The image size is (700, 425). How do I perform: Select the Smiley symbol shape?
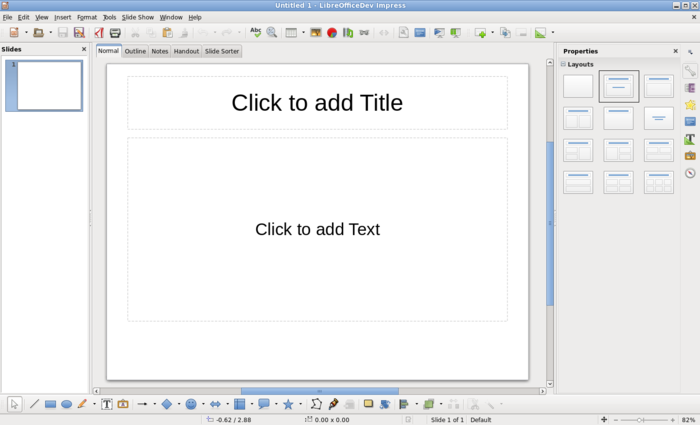[191, 404]
